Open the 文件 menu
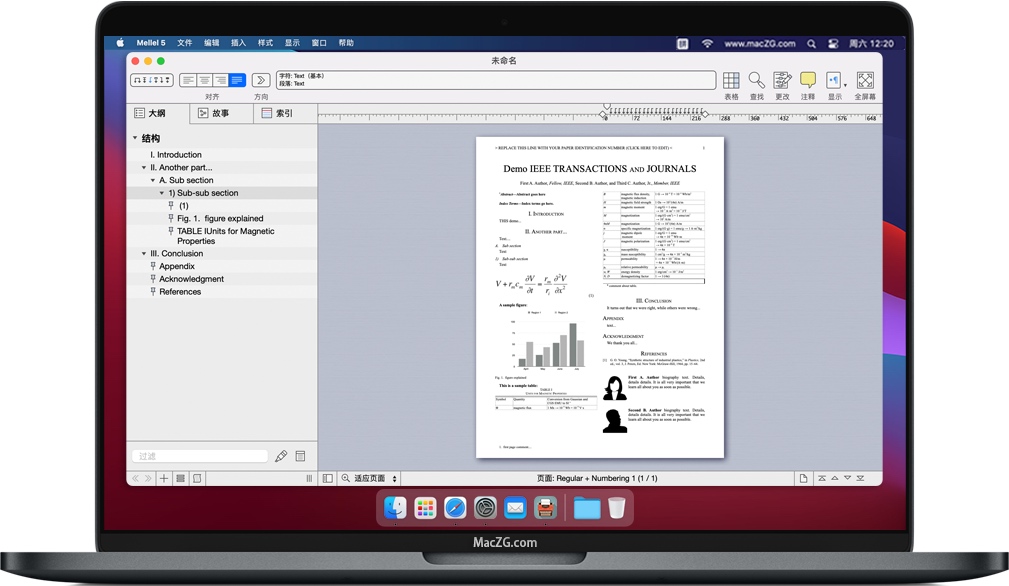 point(185,43)
